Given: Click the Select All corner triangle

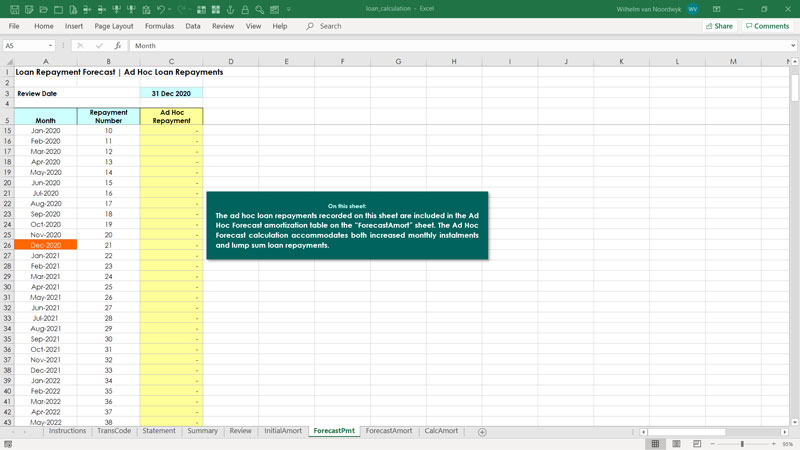Looking at the screenshot, I should pos(8,61).
